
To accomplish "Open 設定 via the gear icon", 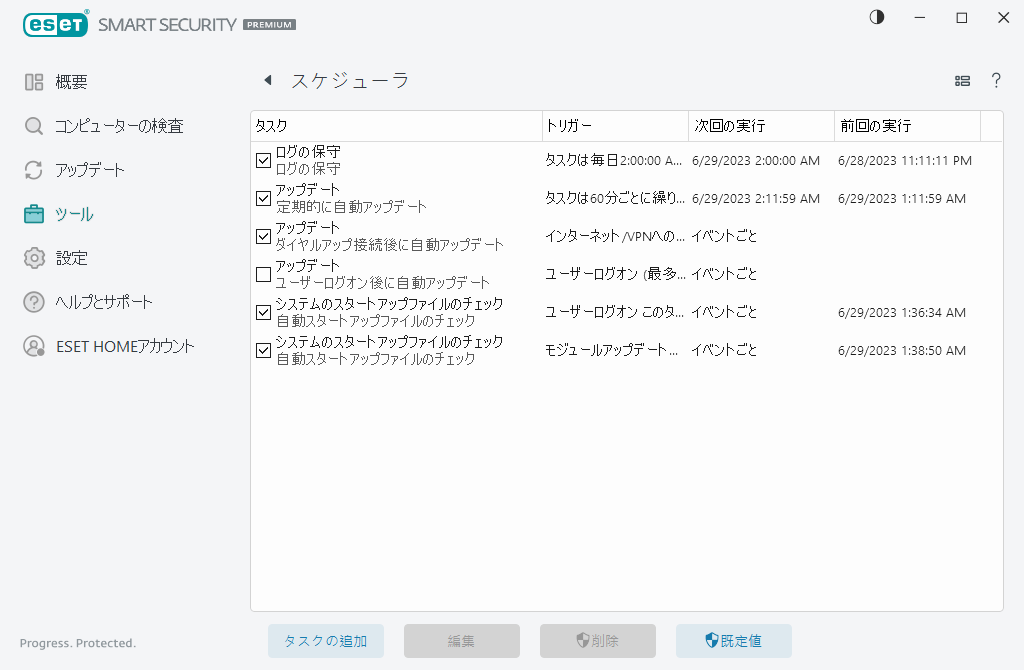I will (33, 257).
